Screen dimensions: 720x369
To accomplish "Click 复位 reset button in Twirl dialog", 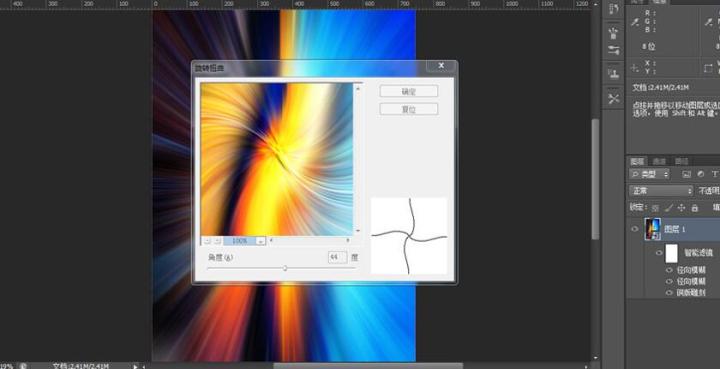I will (409, 109).
